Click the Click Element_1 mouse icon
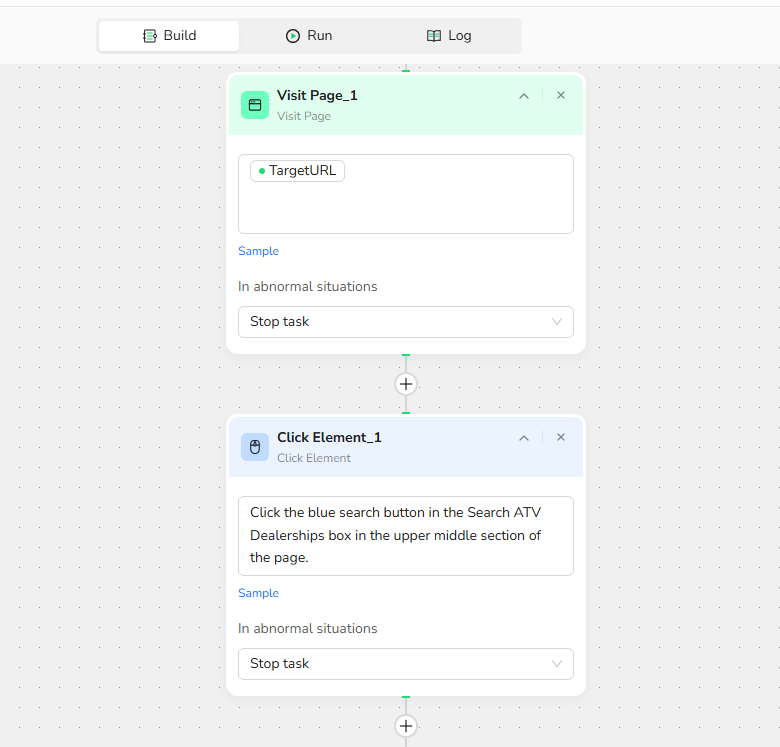Viewport: 780px width, 747px height. pos(255,447)
